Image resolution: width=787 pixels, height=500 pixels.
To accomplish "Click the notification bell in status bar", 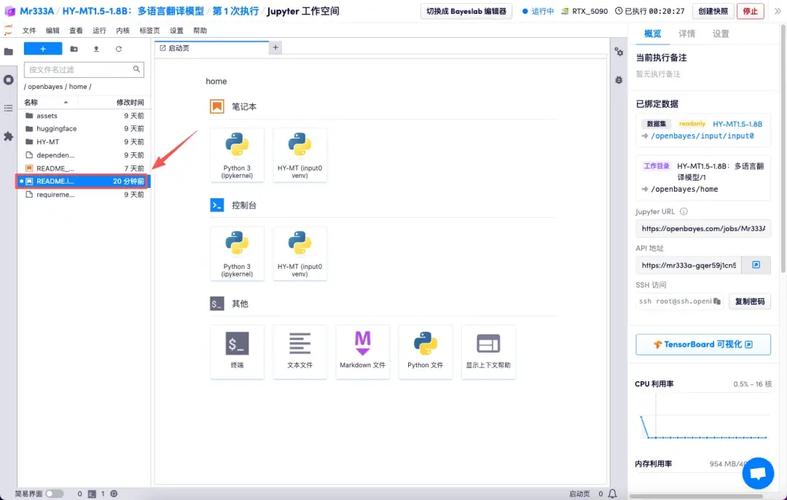I will click(612, 494).
